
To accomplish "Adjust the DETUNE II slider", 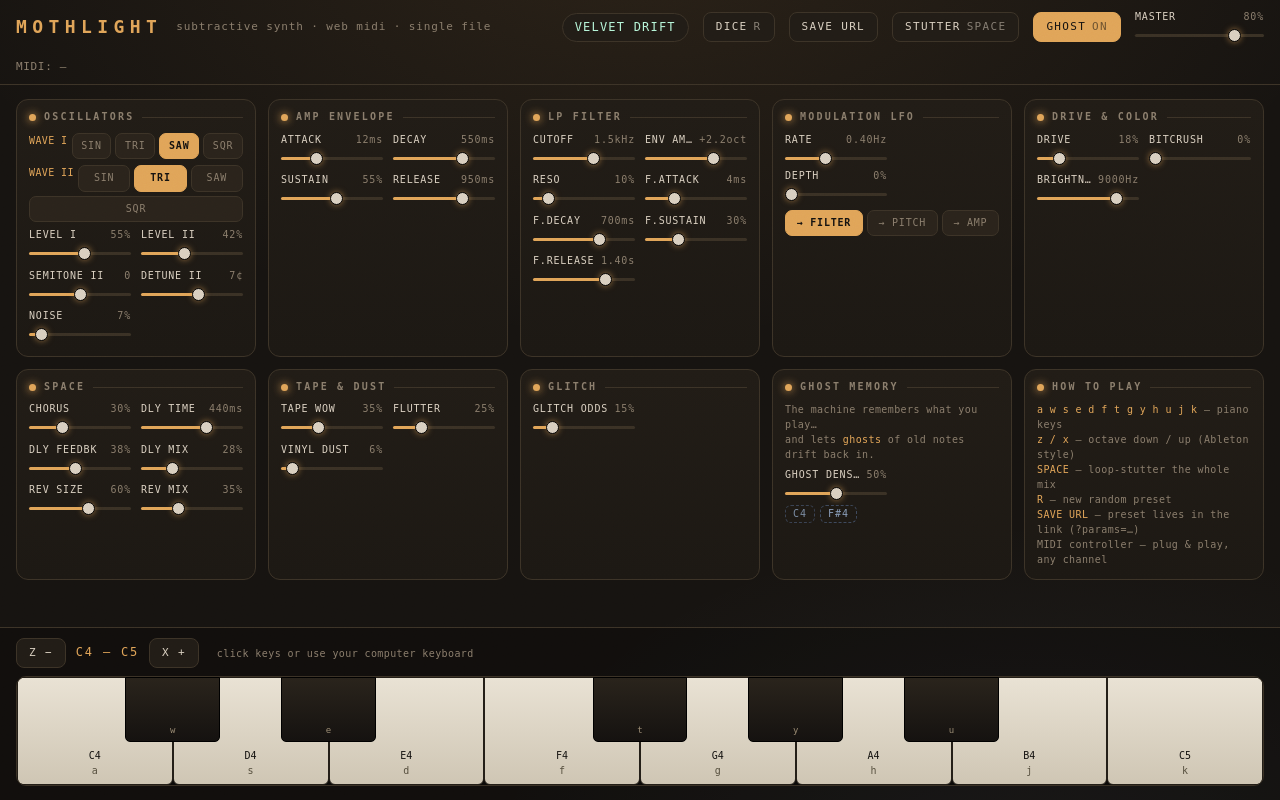I will coord(192,294).
